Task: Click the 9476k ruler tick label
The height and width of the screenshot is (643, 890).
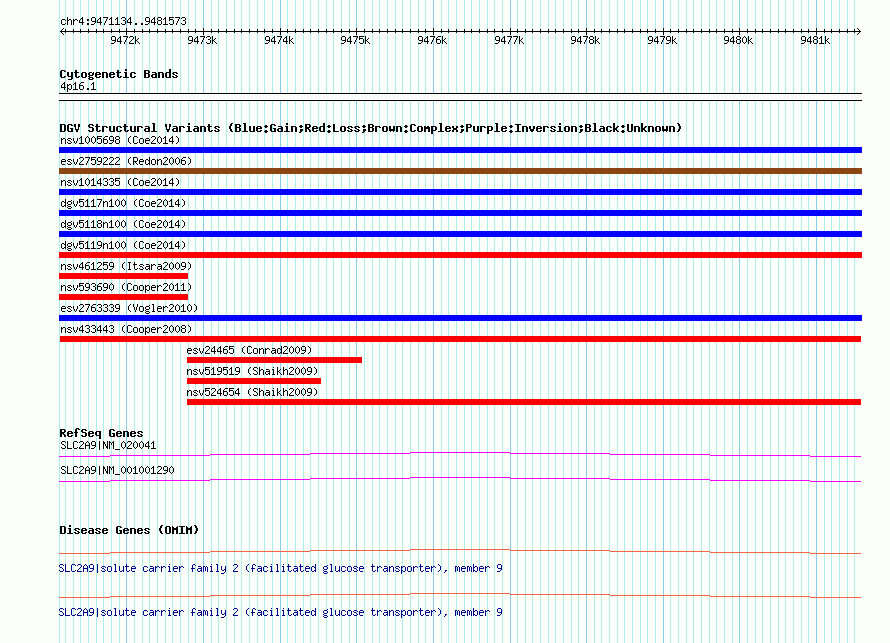Action: (x=433, y=40)
